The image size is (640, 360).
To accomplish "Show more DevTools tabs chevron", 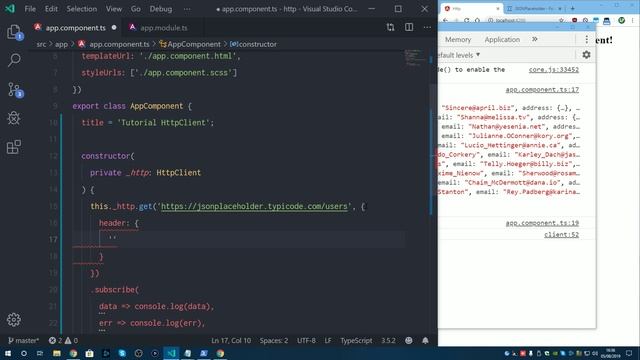I will coord(535,39).
